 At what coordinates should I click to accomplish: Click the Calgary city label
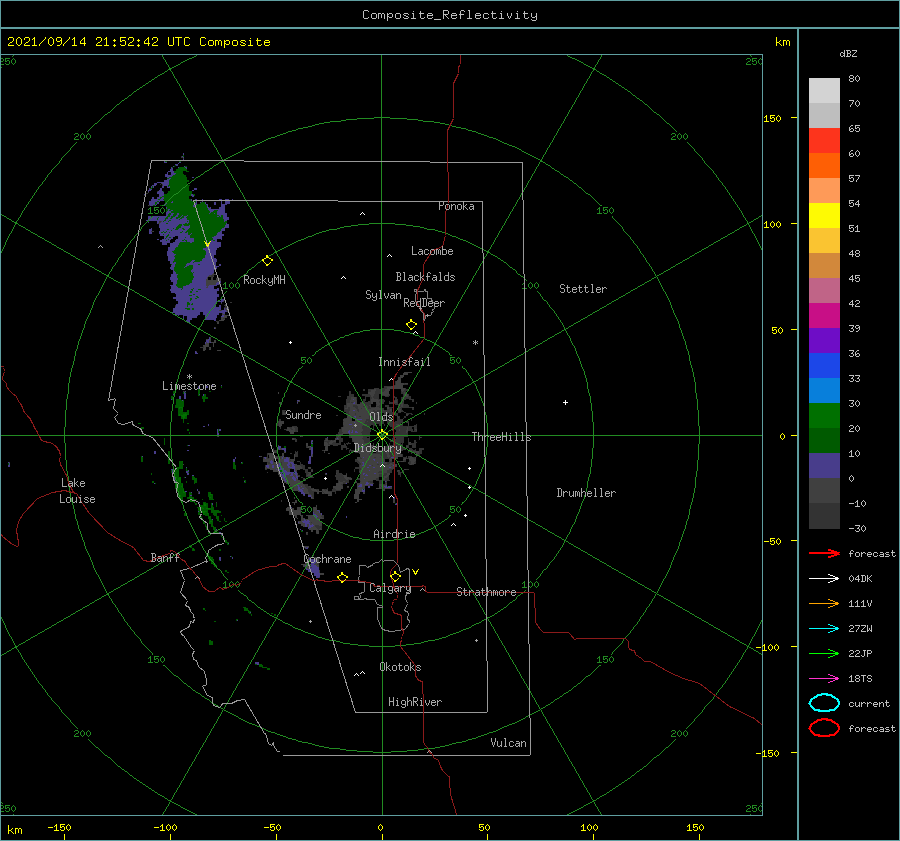(390, 588)
